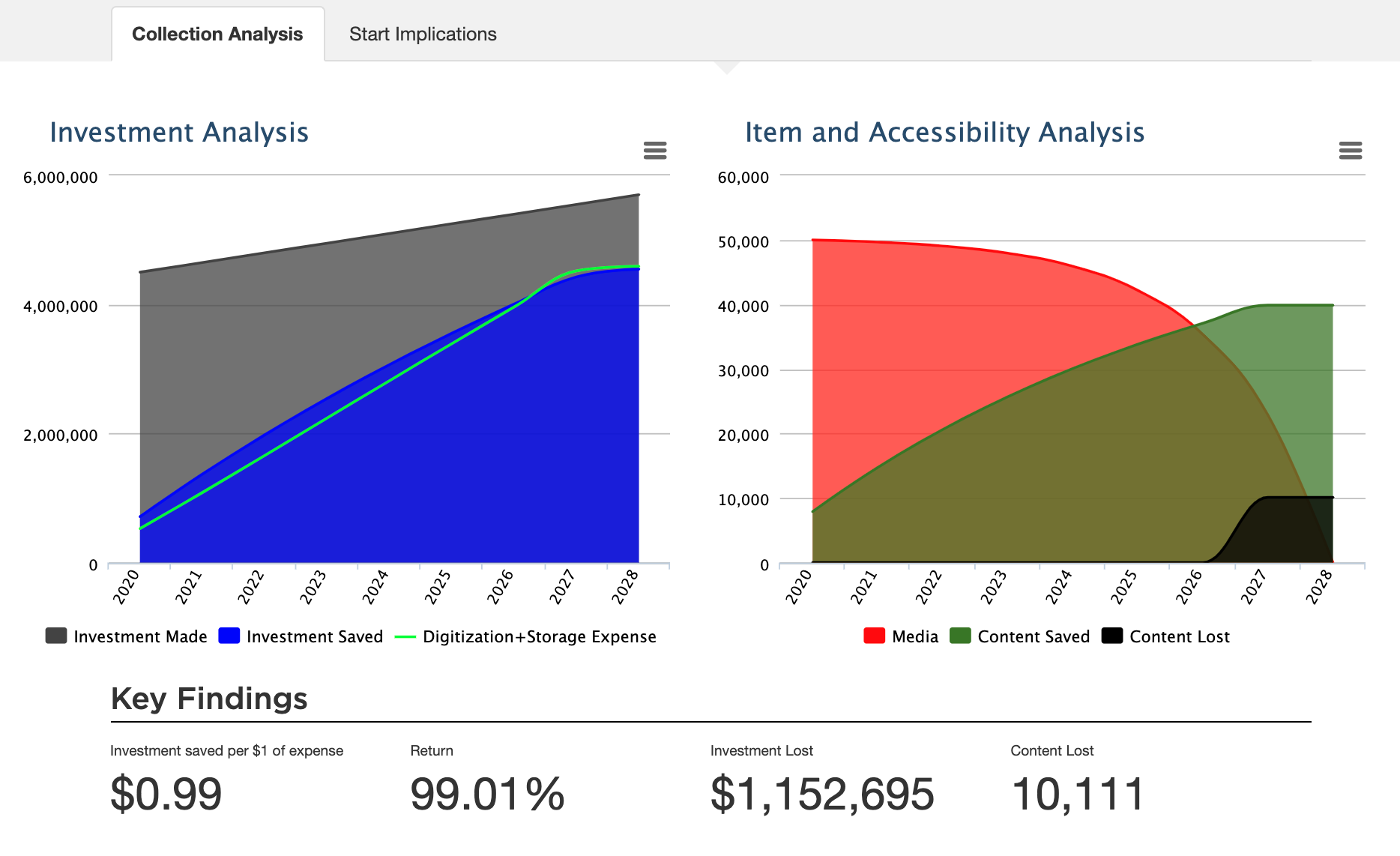Click the 2024 label on Investment Analysis axis
This screenshot has width=1400, height=856.
pos(375,587)
